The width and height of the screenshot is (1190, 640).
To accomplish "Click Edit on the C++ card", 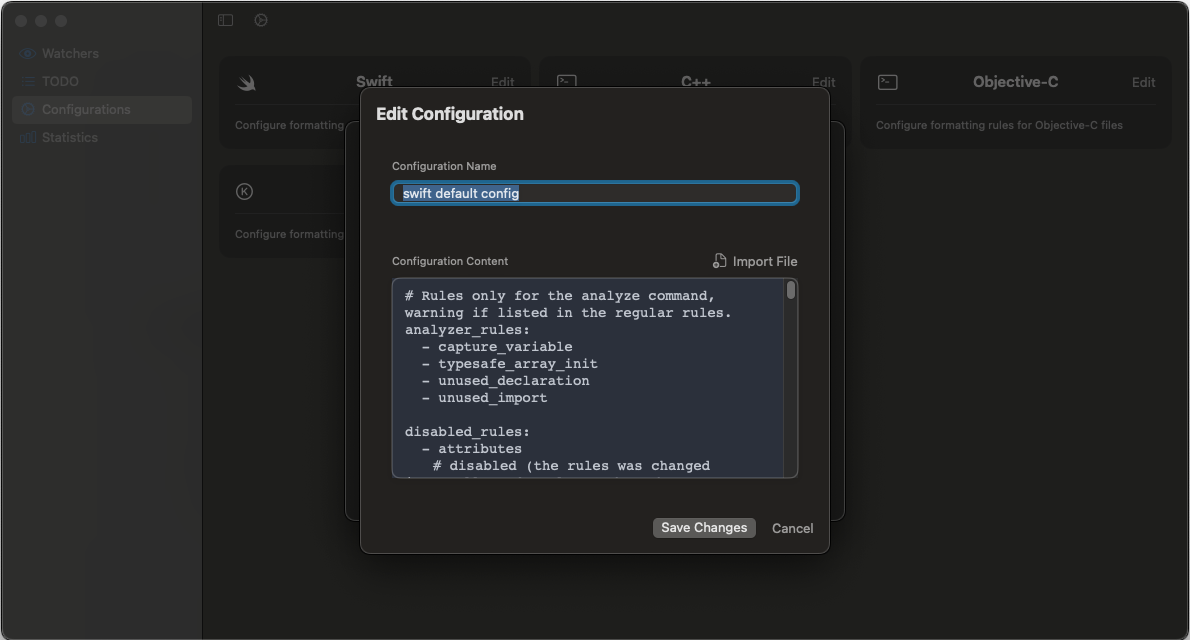I will pos(823,82).
